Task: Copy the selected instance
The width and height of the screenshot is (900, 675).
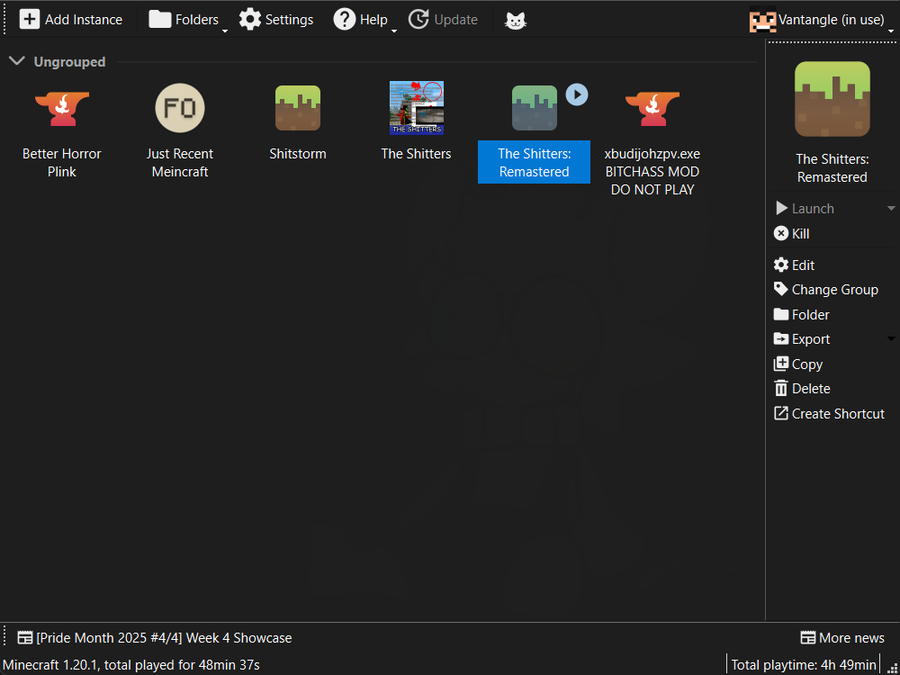Action: pyautogui.click(x=798, y=364)
